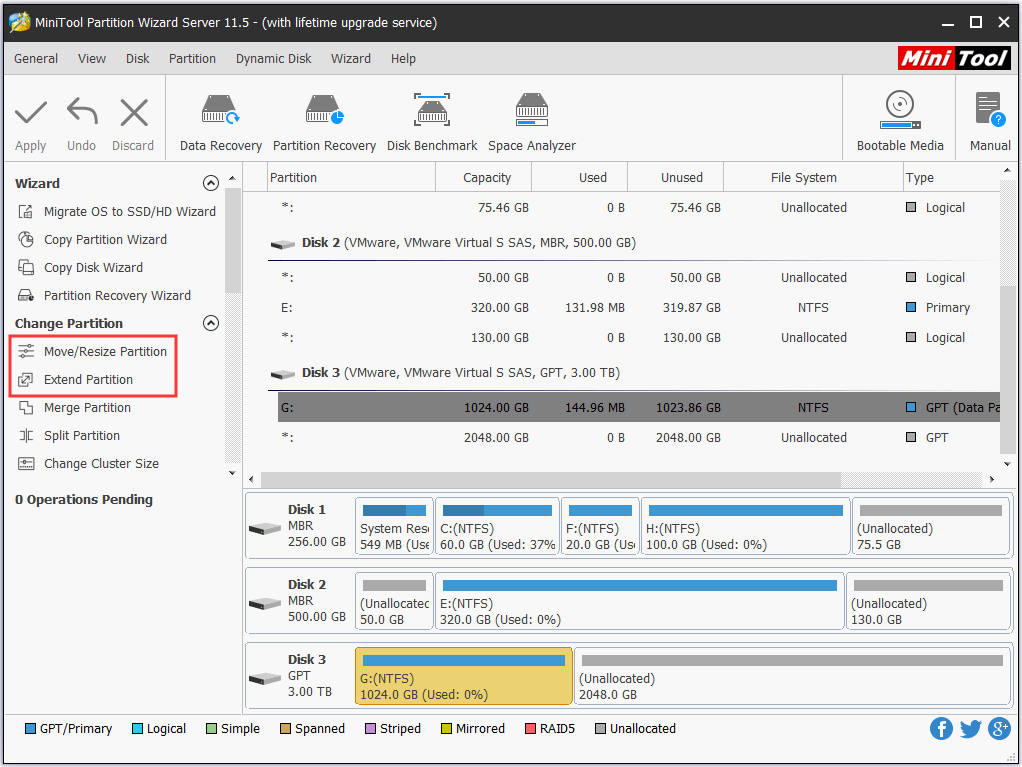The image size is (1022, 767).
Task: Open the Facebook share icon
Action: point(941,729)
